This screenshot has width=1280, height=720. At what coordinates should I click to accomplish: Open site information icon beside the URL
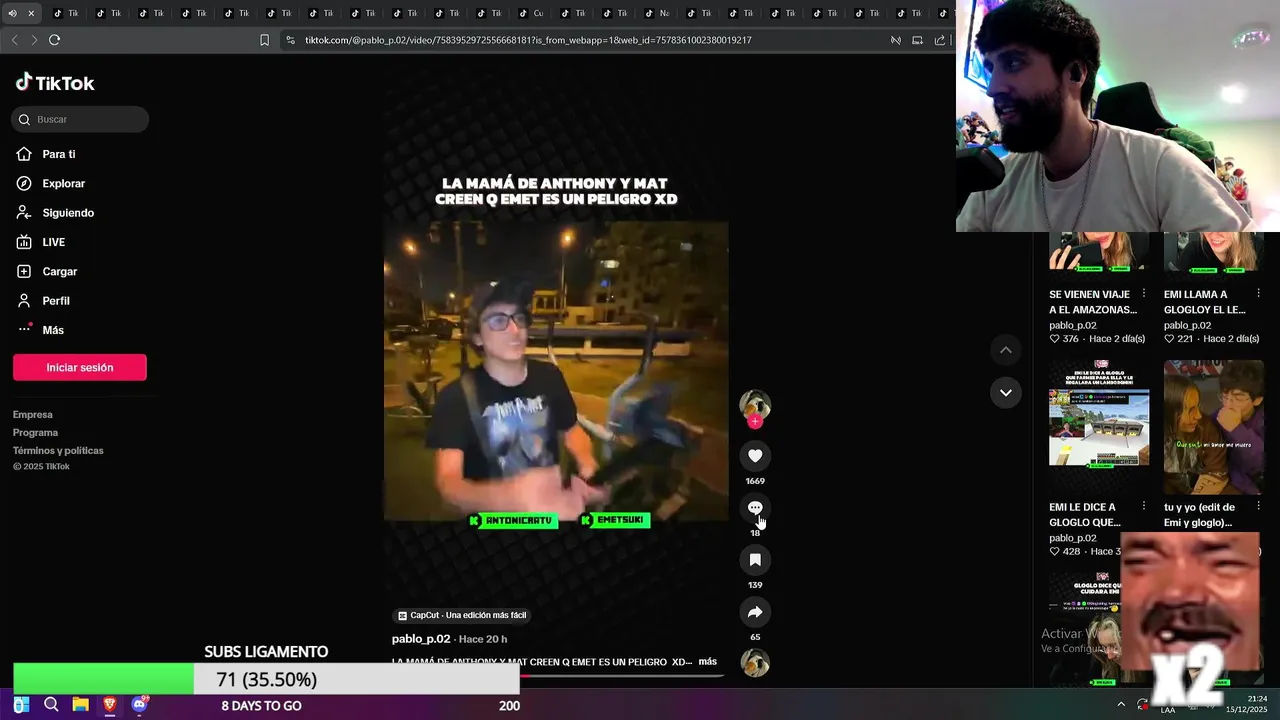(x=290, y=40)
